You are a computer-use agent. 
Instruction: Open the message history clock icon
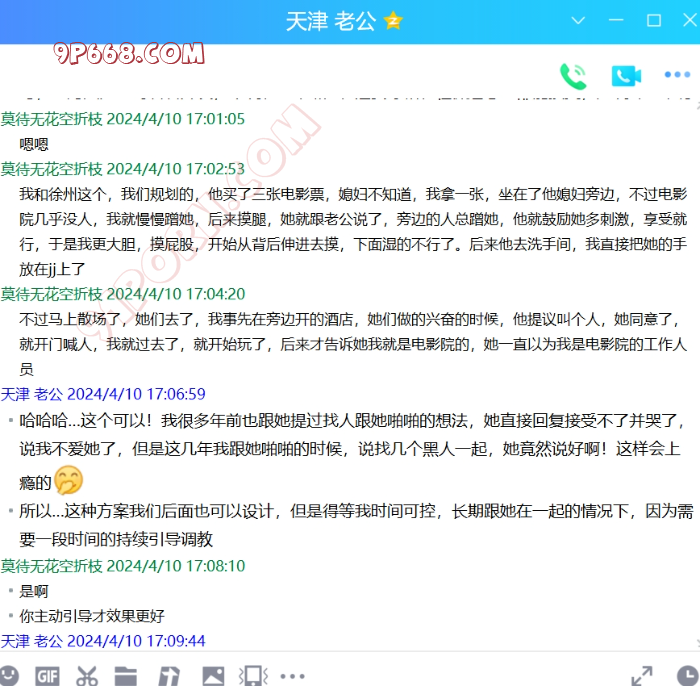687,675
